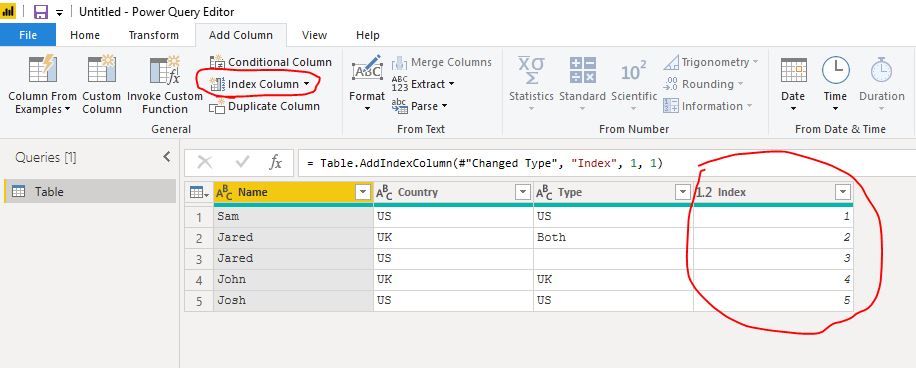Select Index value 5 cell
This screenshot has height=368, width=916.
pyautogui.click(x=773, y=301)
